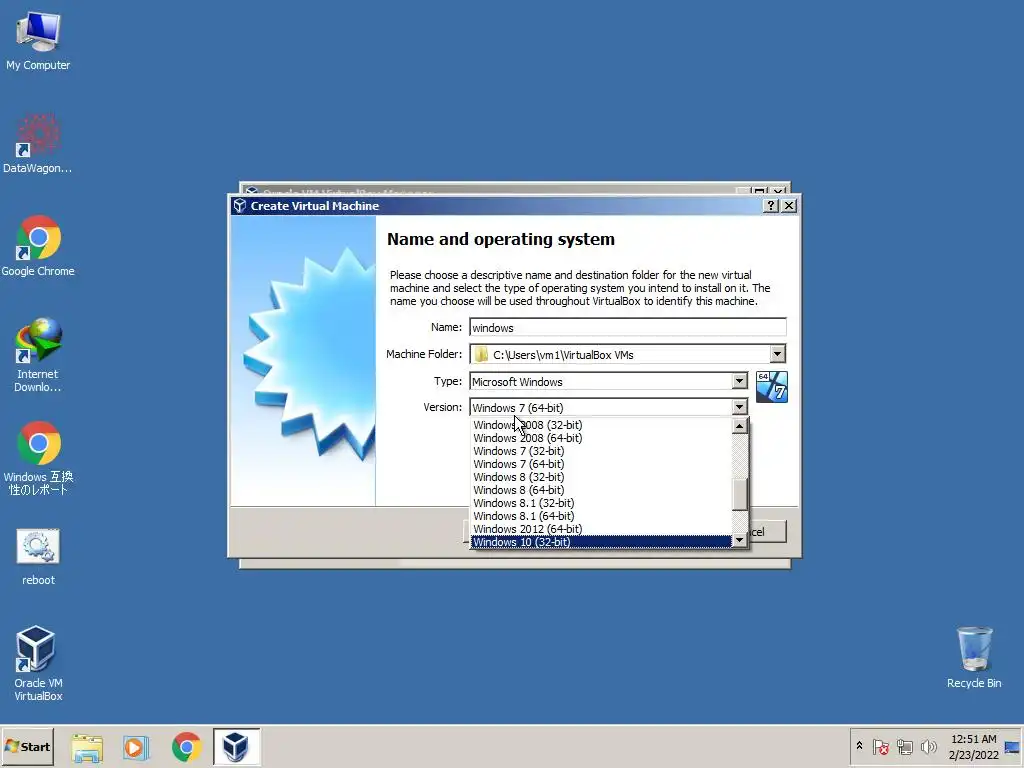The height and width of the screenshot is (768, 1024).
Task: Expand the Machine Folder dropdown
Action: [x=777, y=354]
